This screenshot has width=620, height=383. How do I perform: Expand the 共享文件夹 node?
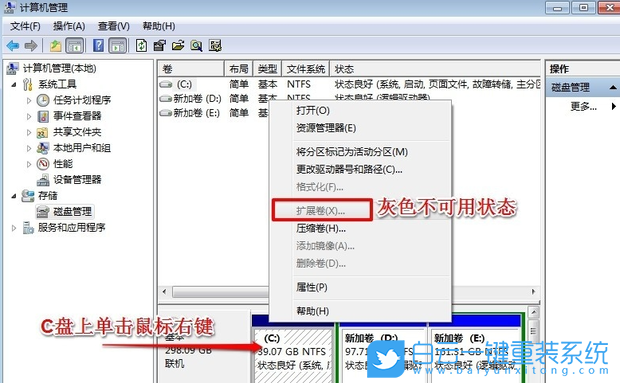tap(29, 132)
